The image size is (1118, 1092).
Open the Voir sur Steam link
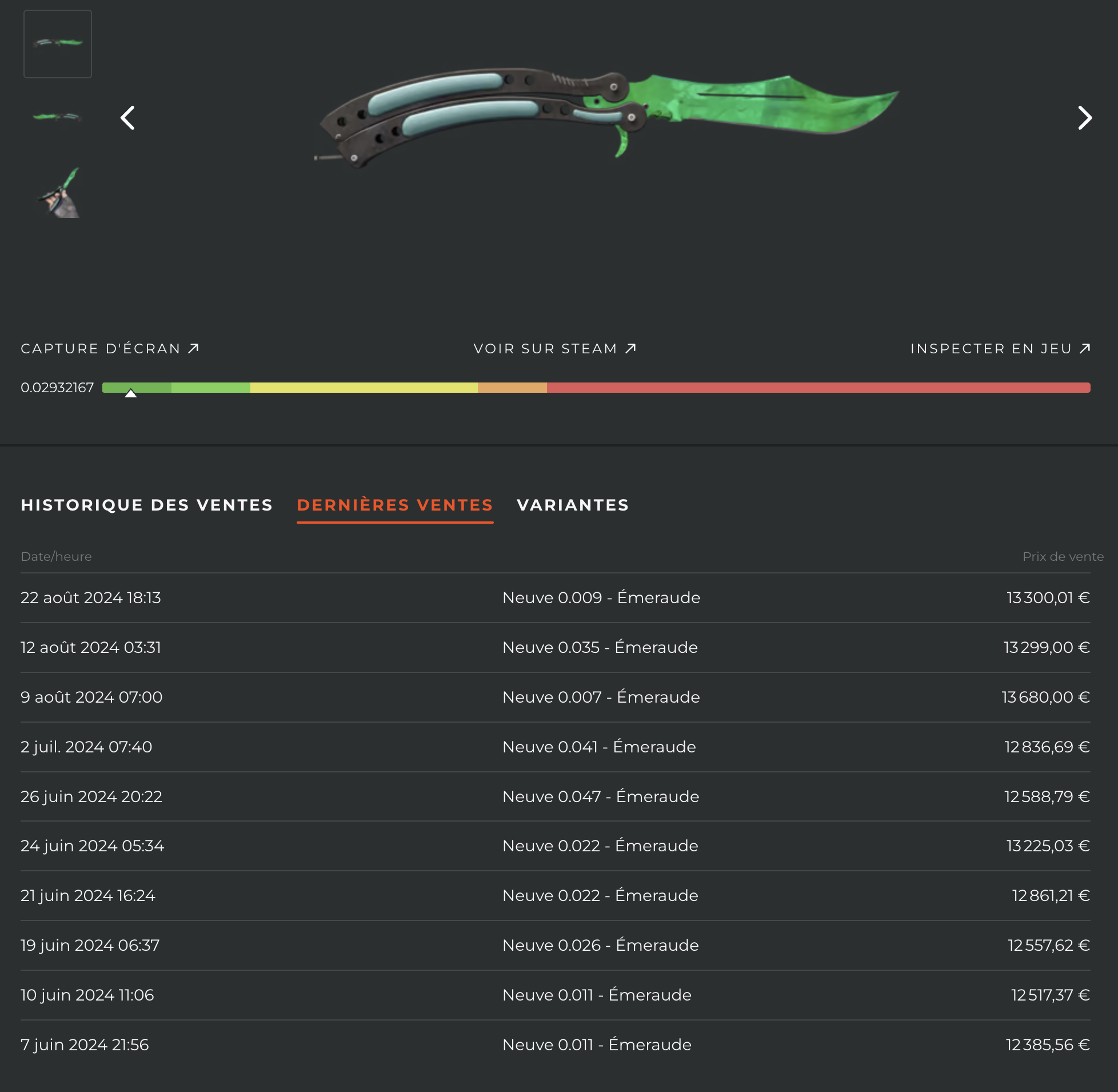tap(545, 349)
